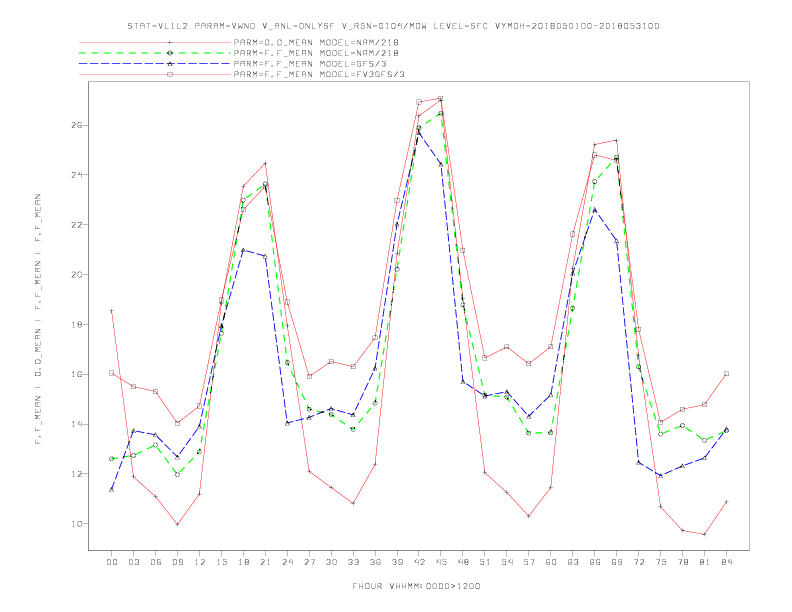The image size is (792, 612).
Task: Select legend entry PARM=F.F_MEAN MODEL=FV3GFS/3
Action: 319,74
